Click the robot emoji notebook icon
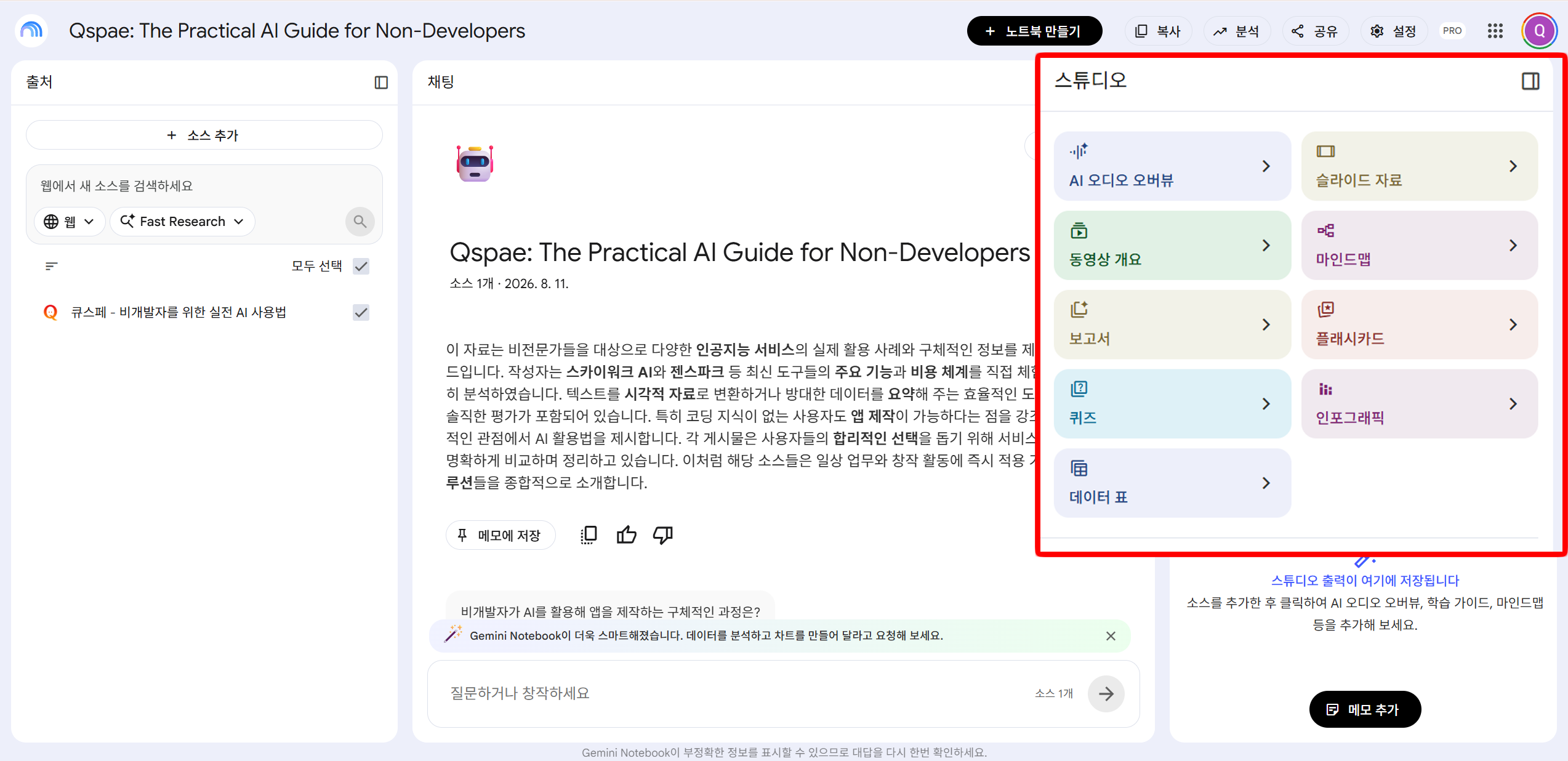Viewport: 1568px width, 761px height. (x=475, y=163)
